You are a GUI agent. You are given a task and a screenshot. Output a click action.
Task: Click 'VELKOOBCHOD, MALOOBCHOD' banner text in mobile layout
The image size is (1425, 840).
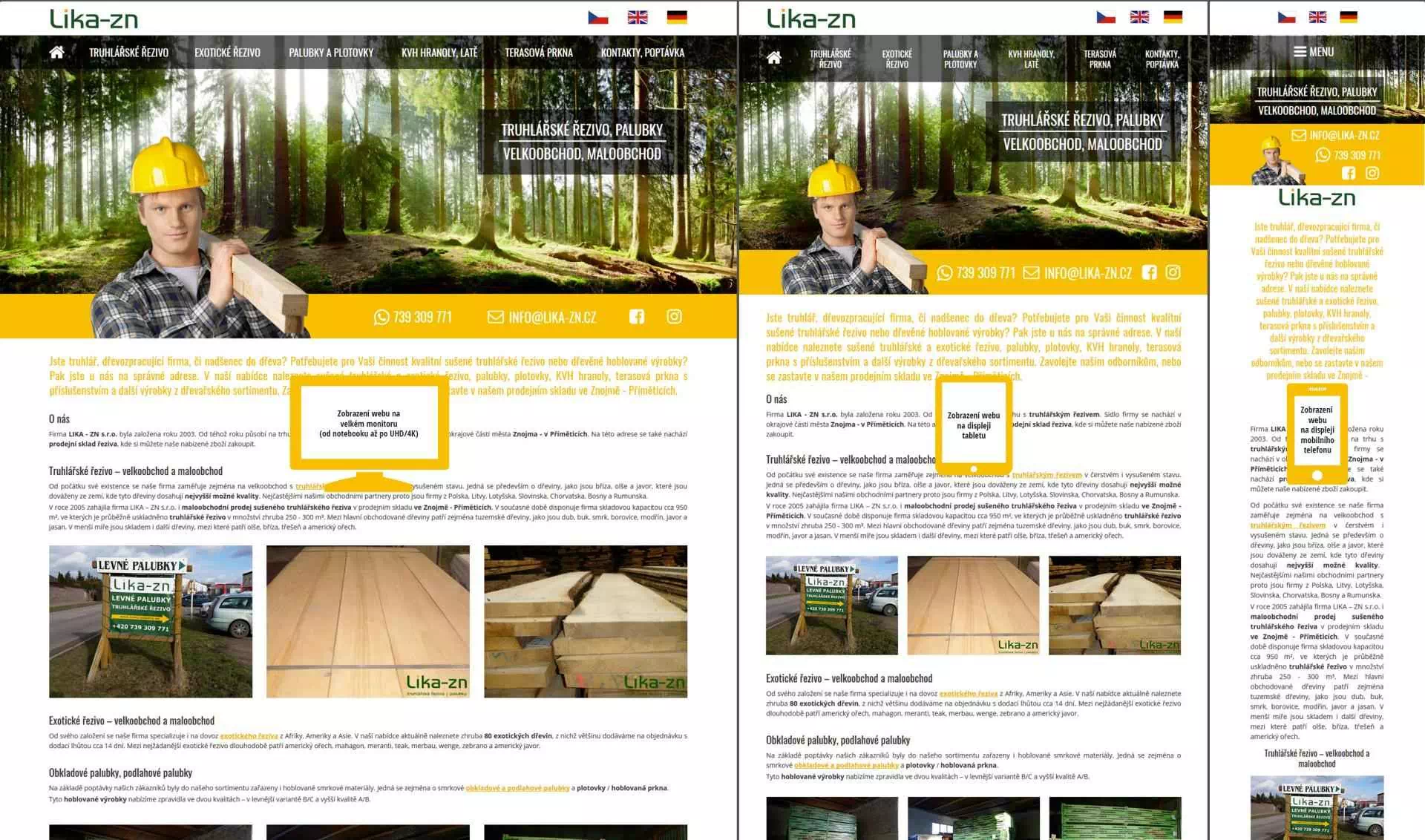tap(1317, 111)
